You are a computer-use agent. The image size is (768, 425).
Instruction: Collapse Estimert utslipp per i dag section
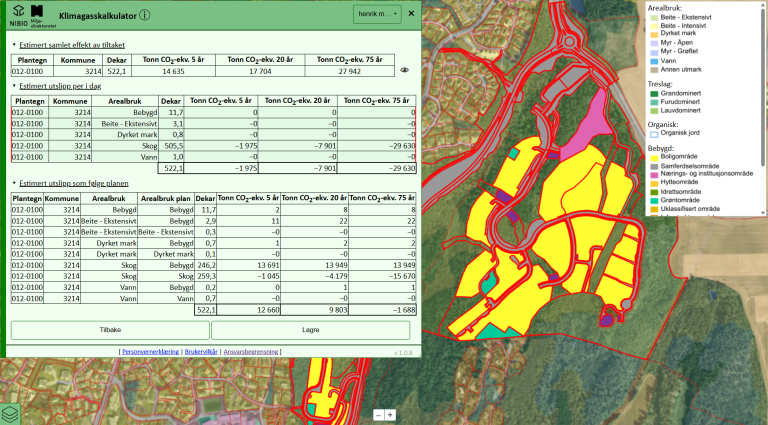[x=62, y=88]
